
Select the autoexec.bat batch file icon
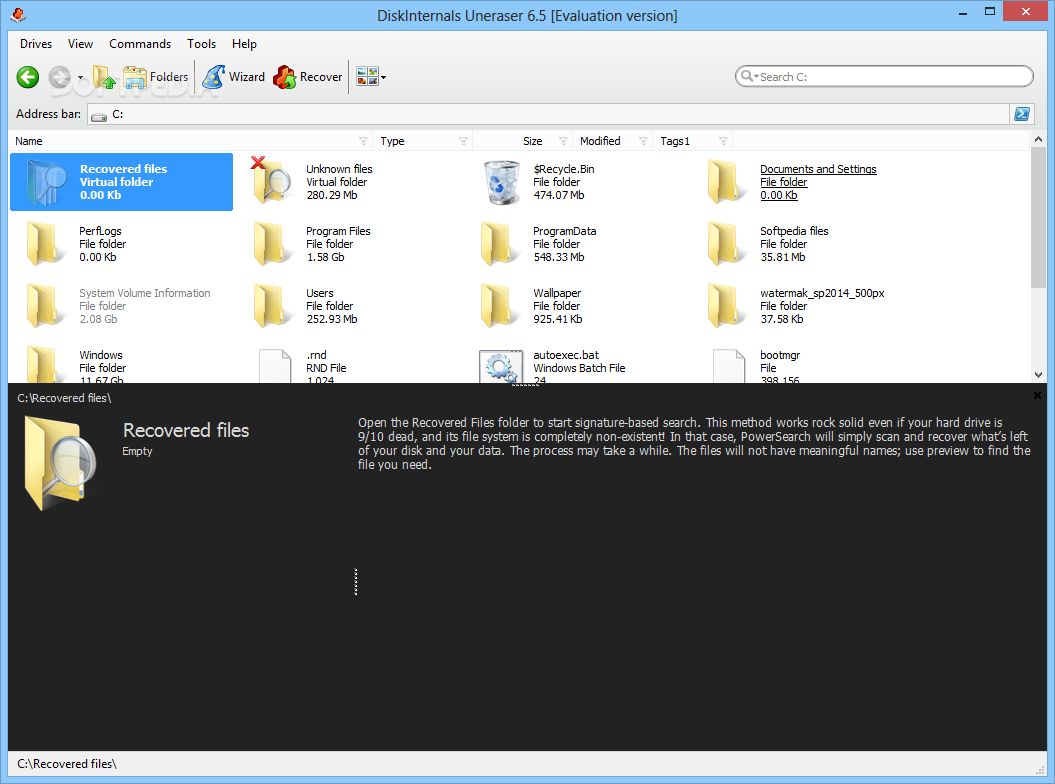click(x=501, y=366)
